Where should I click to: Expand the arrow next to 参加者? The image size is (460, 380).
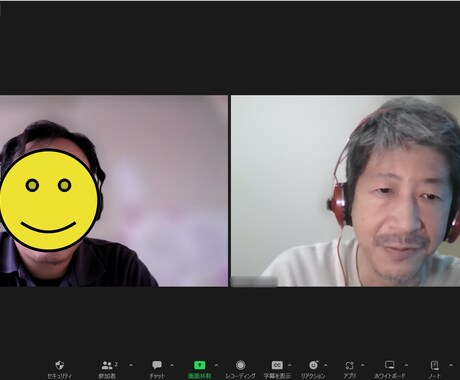tap(131, 365)
